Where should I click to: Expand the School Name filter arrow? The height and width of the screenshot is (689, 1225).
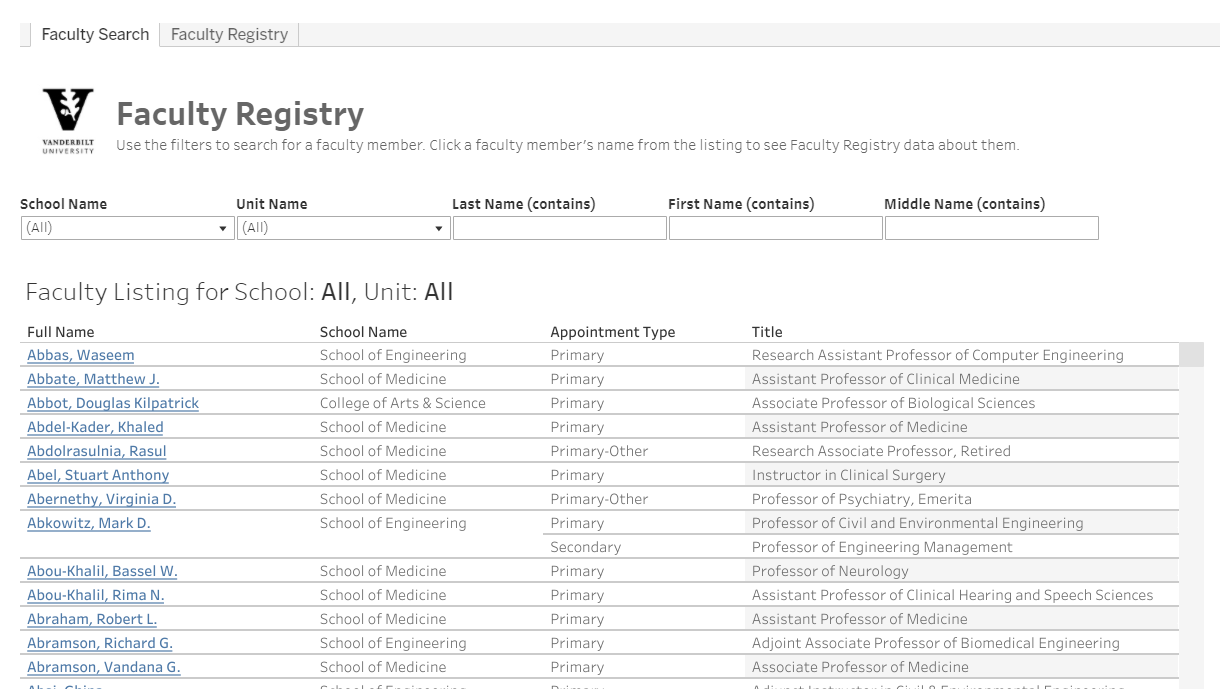click(x=222, y=228)
